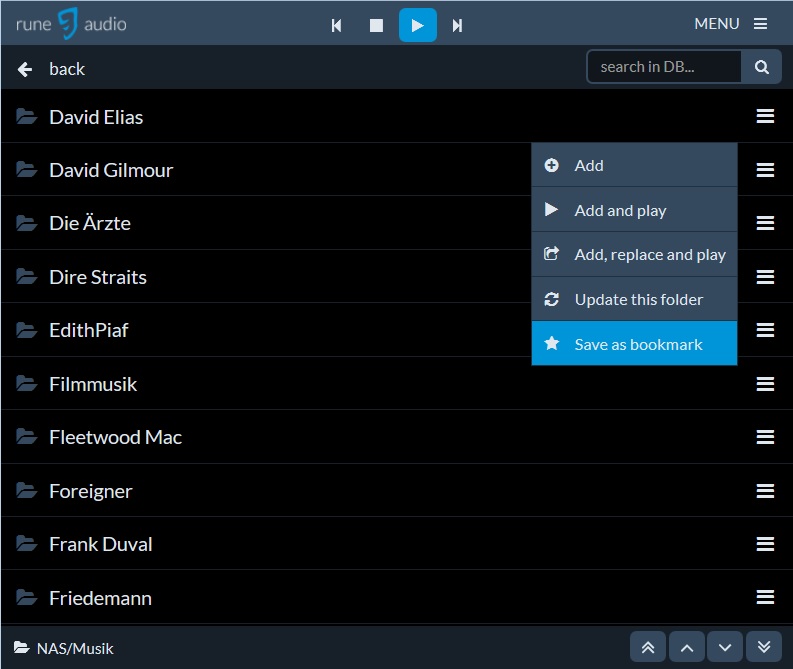Viewport: 793px width, 669px height.
Task: Move up one page
Action: point(687,647)
